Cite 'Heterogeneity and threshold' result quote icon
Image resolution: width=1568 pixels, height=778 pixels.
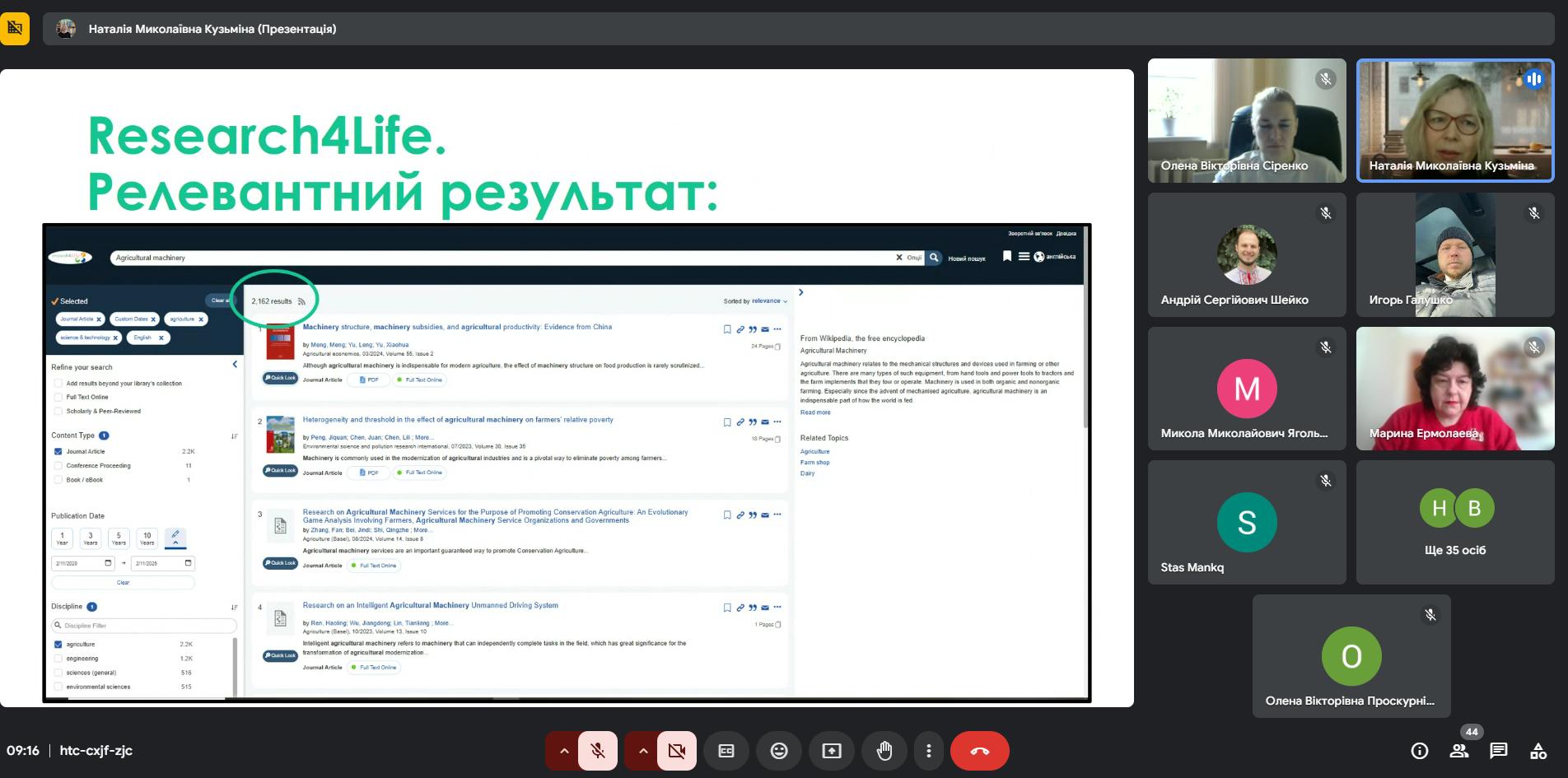click(753, 422)
